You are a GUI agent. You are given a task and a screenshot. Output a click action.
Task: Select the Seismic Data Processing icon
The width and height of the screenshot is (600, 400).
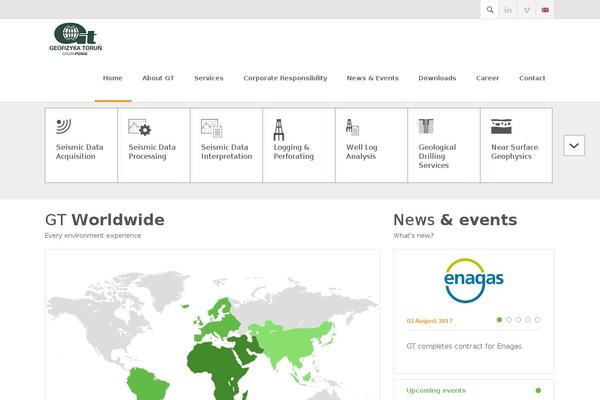click(x=139, y=128)
